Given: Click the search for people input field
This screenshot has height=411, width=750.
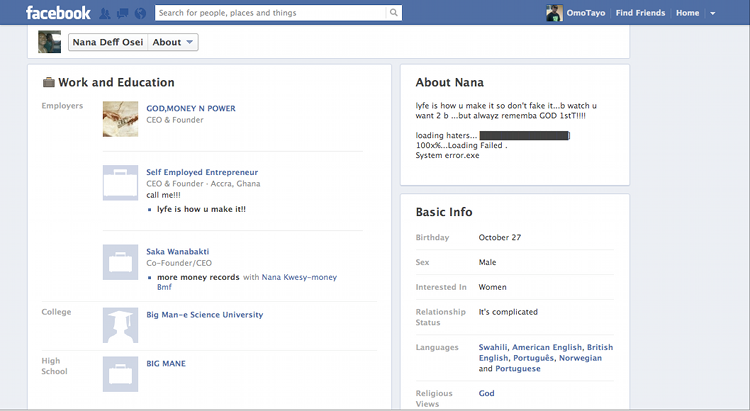Looking at the screenshot, I should [x=271, y=13].
